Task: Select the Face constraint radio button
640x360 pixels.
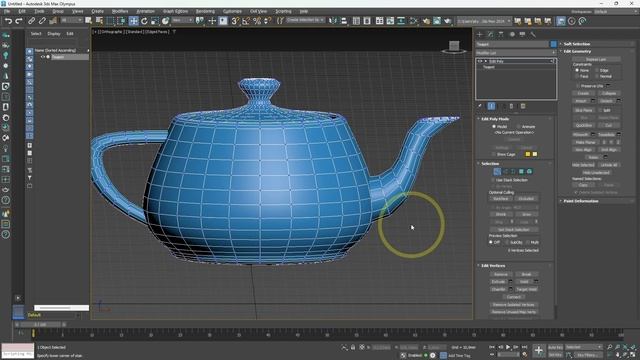Action: pyautogui.click(x=577, y=76)
